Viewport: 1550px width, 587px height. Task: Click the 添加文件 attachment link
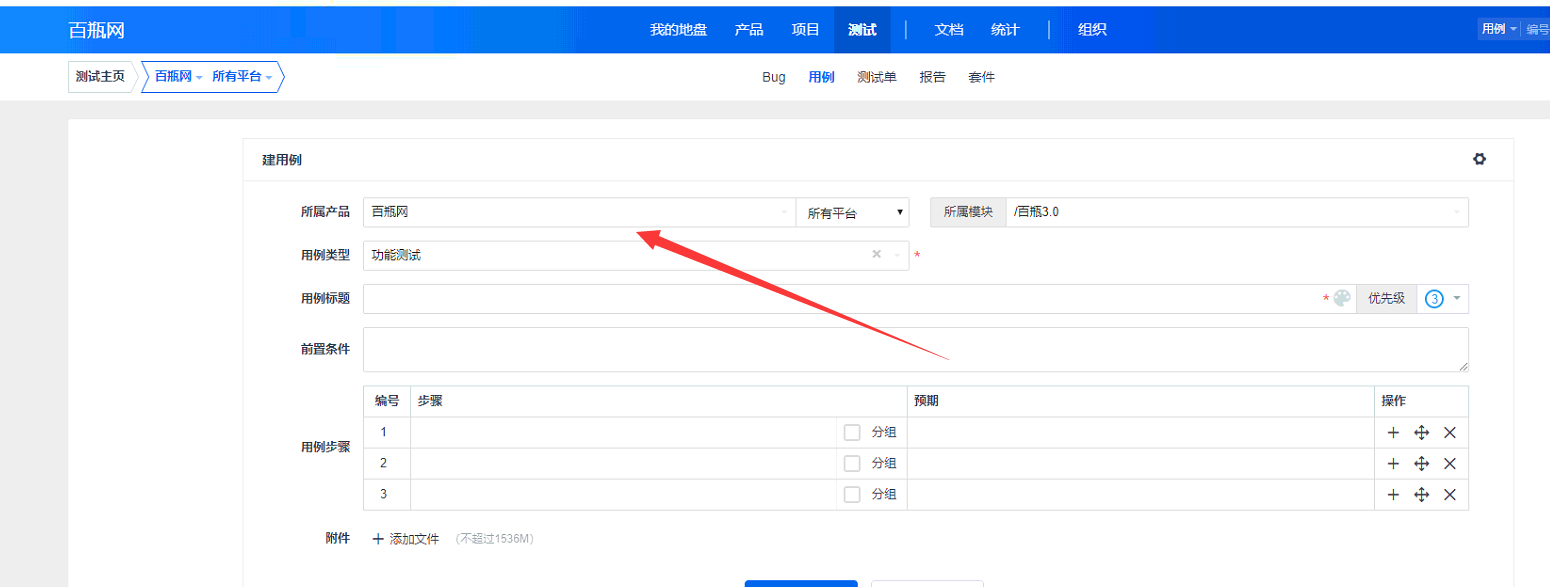(406, 539)
